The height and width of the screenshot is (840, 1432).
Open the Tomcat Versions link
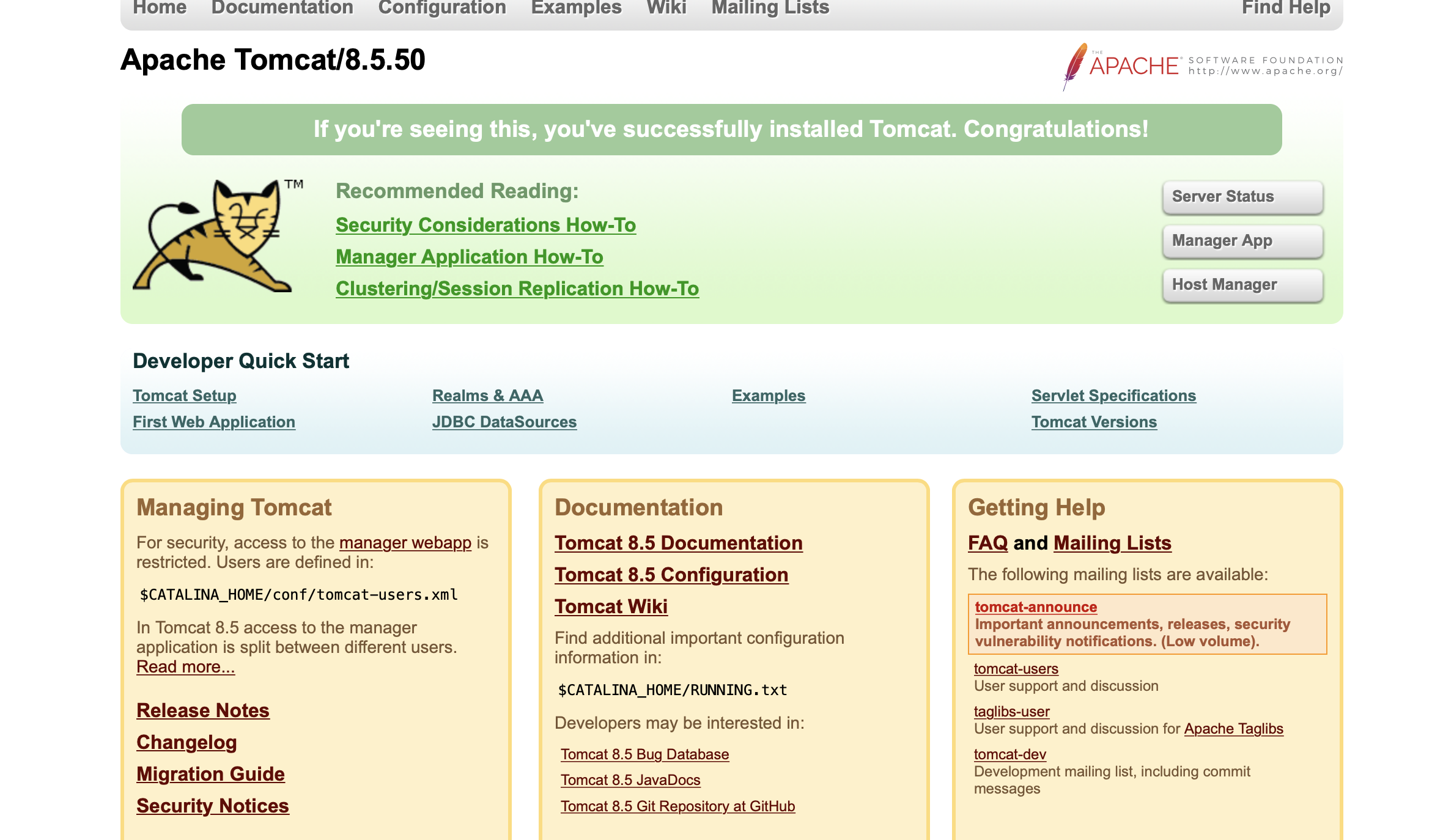[1094, 422]
